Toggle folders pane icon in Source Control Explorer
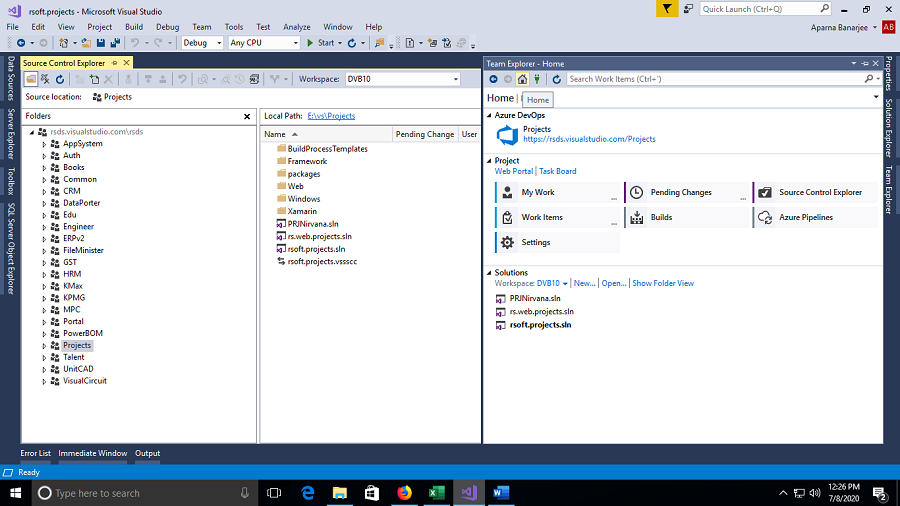Viewport: 900px width, 506px height. [x=31, y=79]
